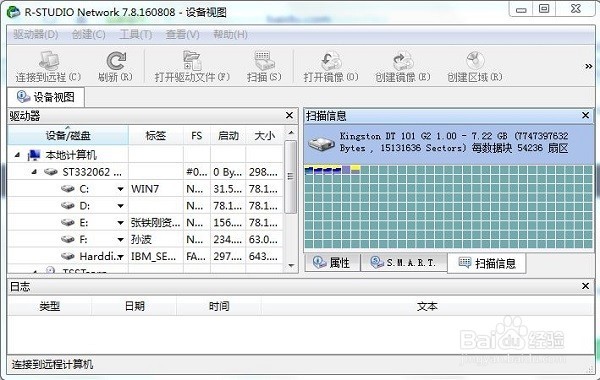Open the dropdown arrow for Harddi.. partition
Viewport: 600px width, 380px height.
tap(121, 256)
